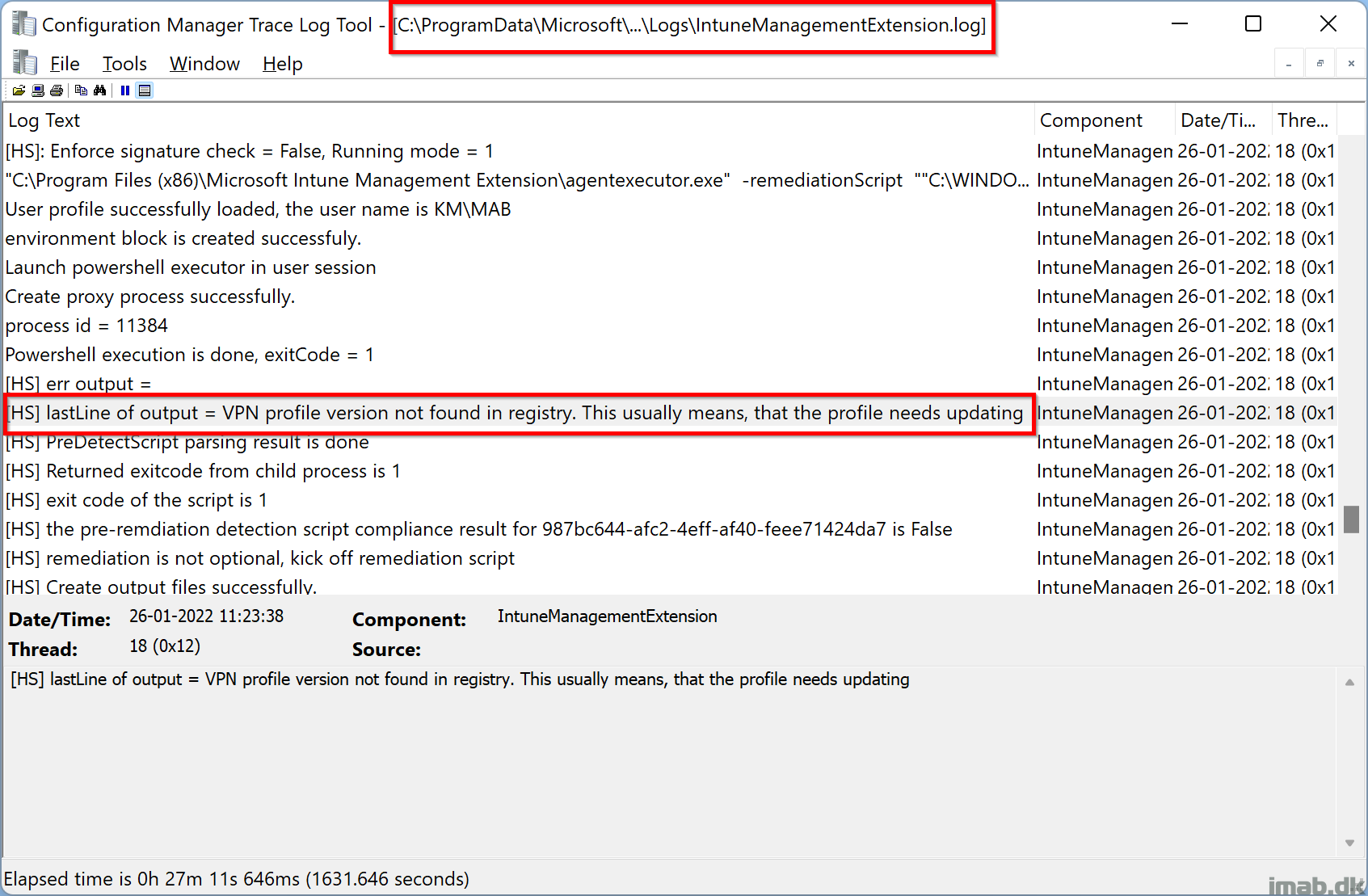Select the agentexecutor.exe -remediationScript log row
This screenshot has height=896, width=1368.
[x=670, y=180]
